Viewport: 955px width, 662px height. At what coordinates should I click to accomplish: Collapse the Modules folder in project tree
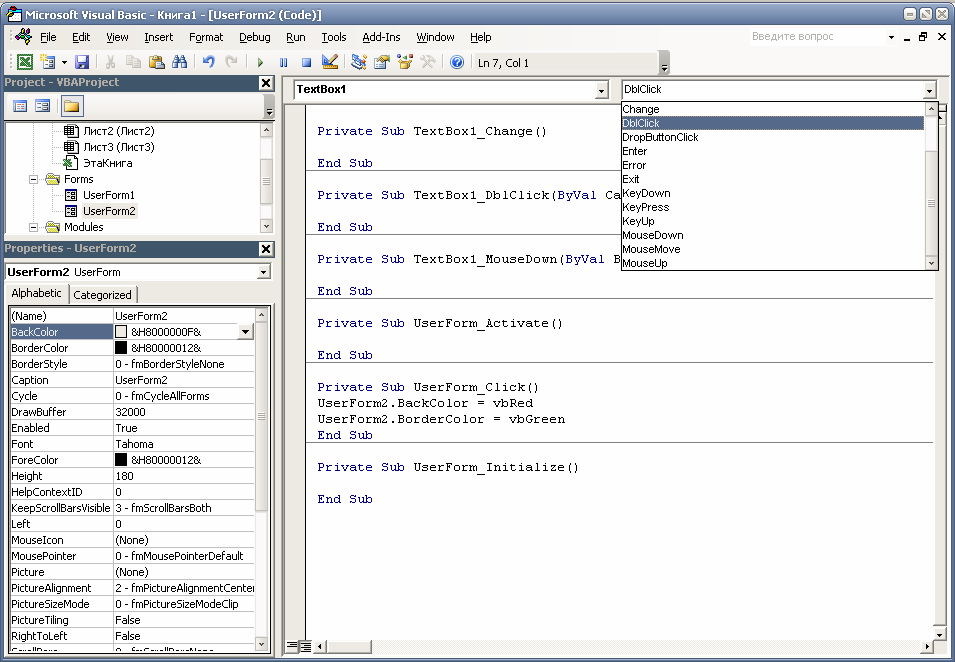pos(33,227)
